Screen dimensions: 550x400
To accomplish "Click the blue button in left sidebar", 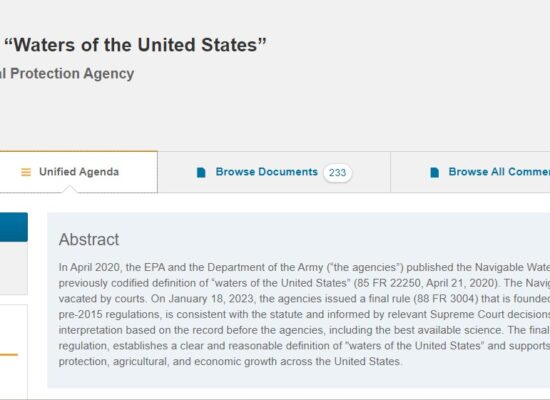I will (14, 227).
